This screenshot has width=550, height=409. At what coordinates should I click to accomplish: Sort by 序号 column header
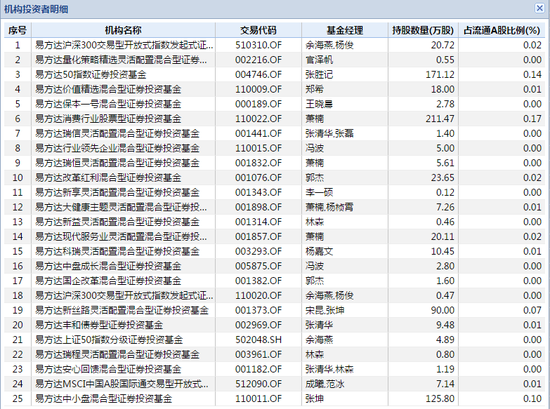pos(18,31)
